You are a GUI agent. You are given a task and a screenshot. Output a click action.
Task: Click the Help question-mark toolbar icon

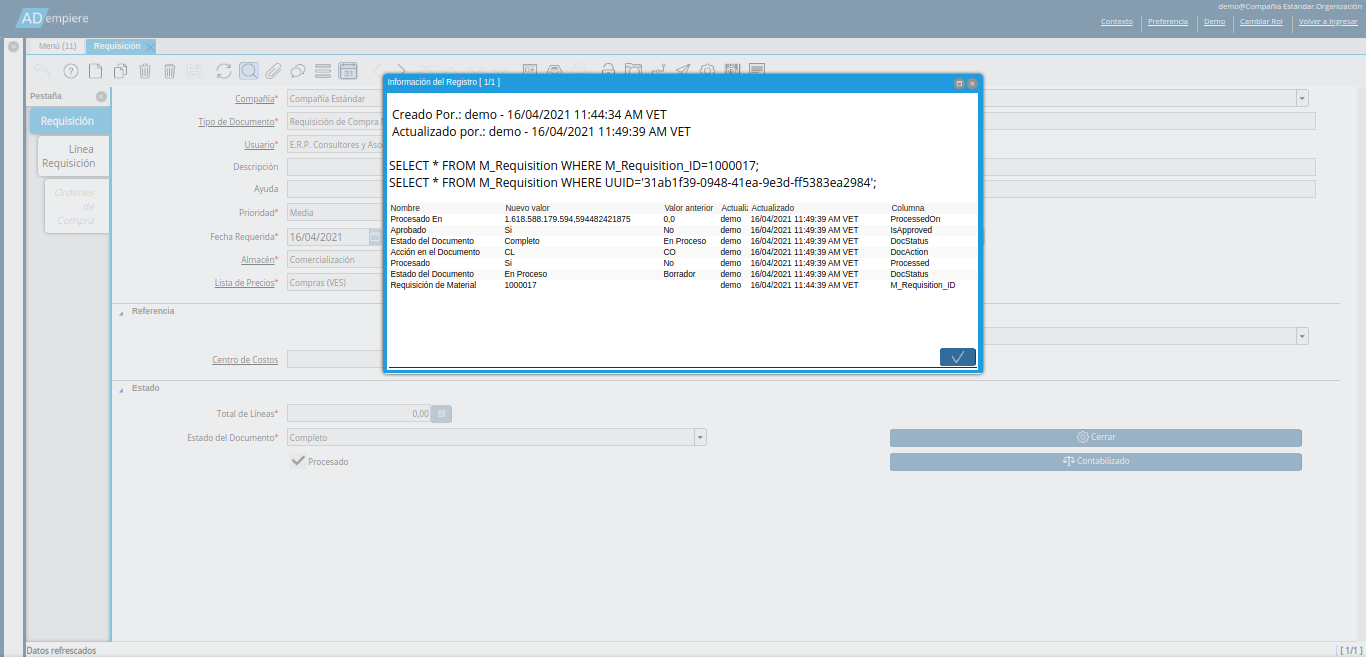tap(71, 71)
